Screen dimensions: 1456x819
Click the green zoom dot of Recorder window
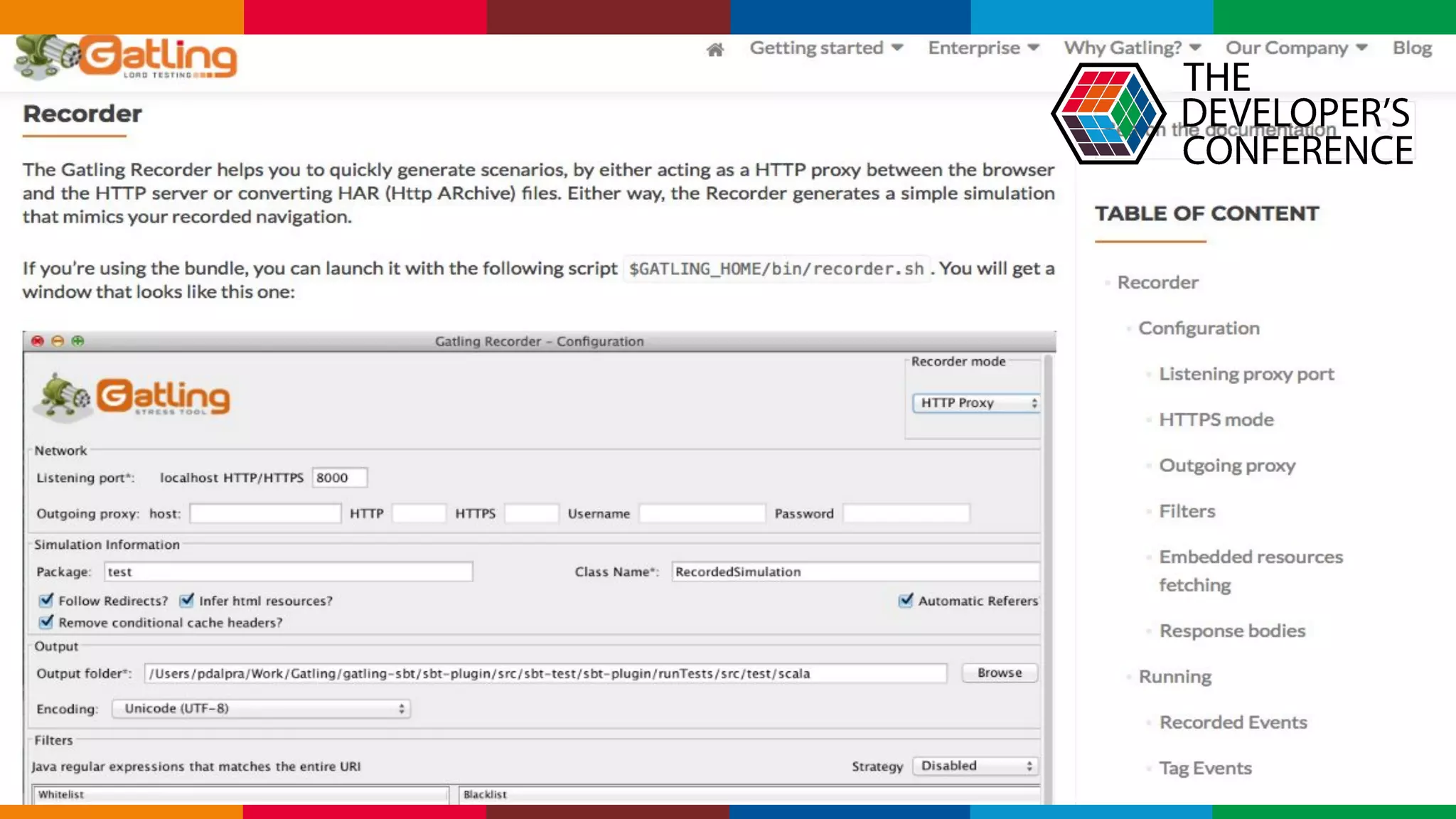pos(77,341)
